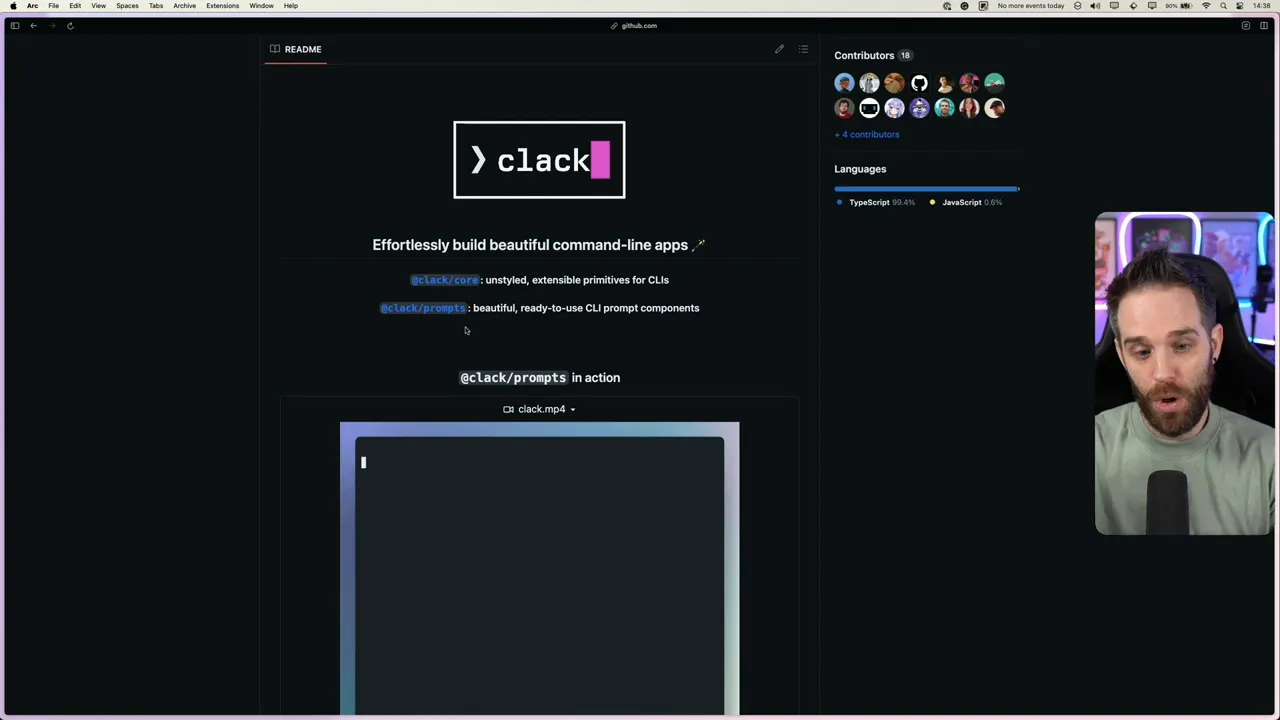Viewport: 1280px width, 720px height.
Task: Open the mountain landscape contributor avatar
Action: point(994,83)
